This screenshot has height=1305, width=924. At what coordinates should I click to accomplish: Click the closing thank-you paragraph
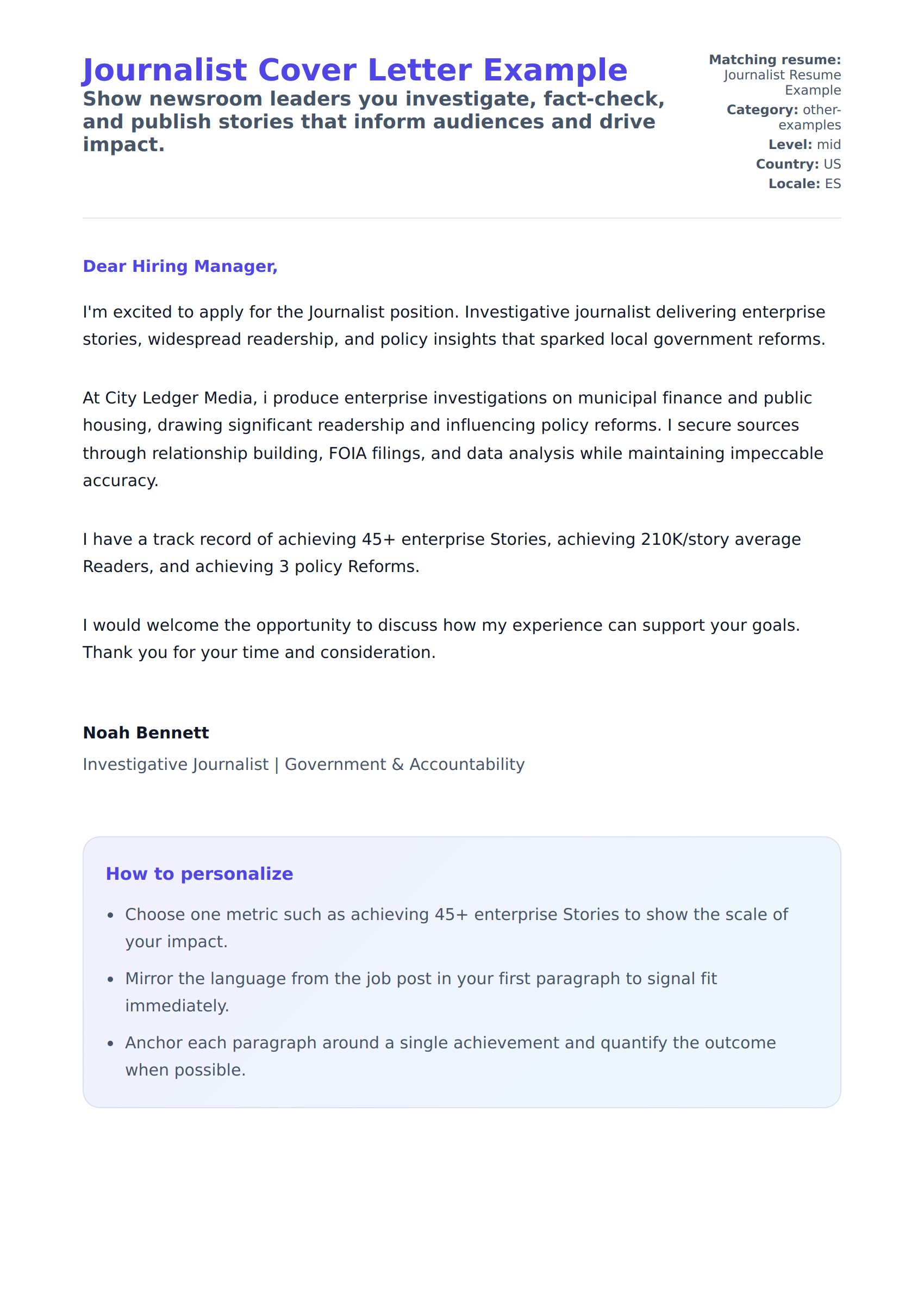441,638
